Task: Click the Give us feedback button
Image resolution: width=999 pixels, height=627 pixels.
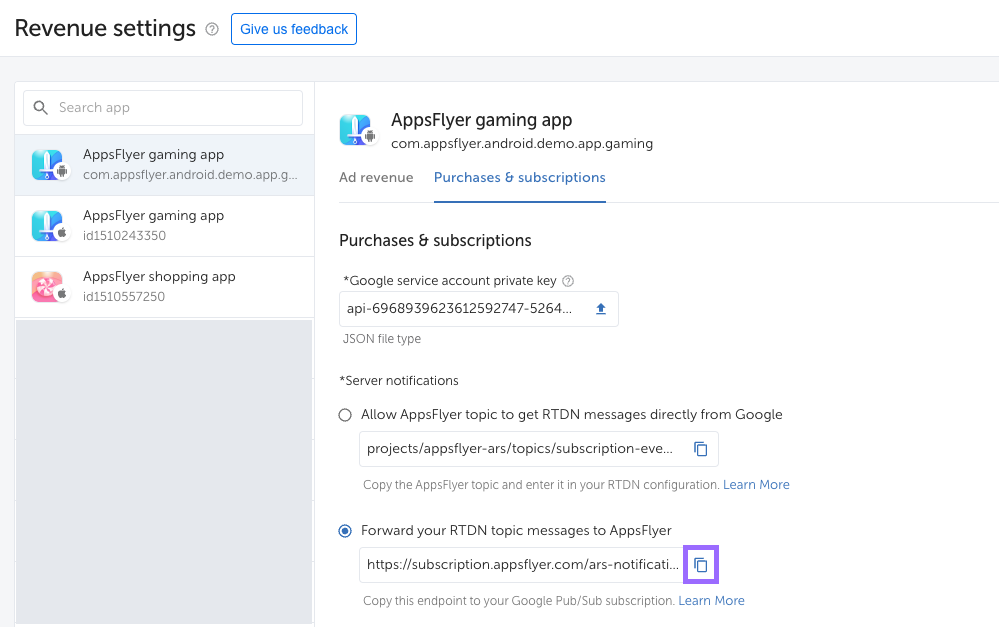Action: click(294, 29)
